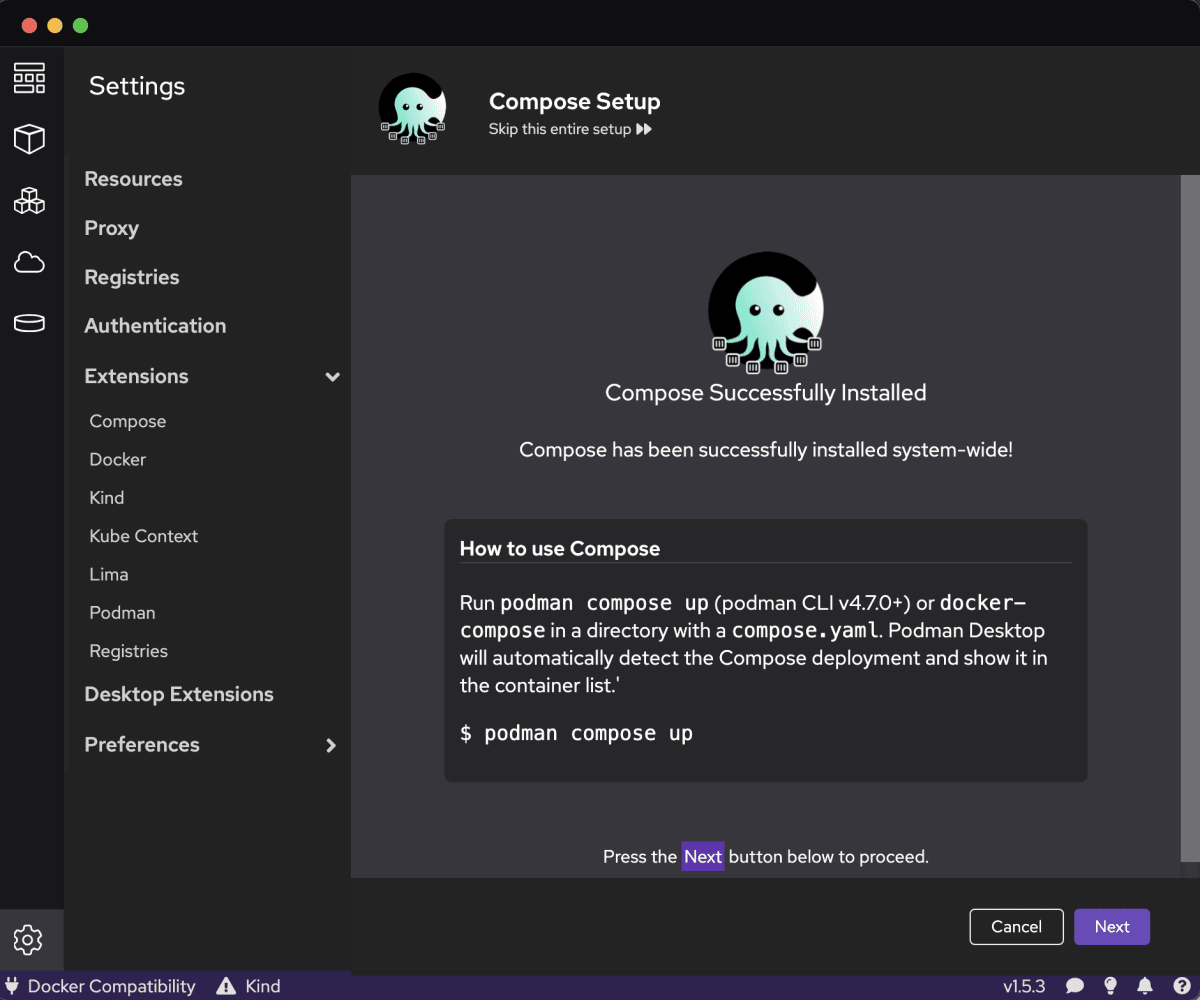Click the Cancel button

(x=1016, y=927)
